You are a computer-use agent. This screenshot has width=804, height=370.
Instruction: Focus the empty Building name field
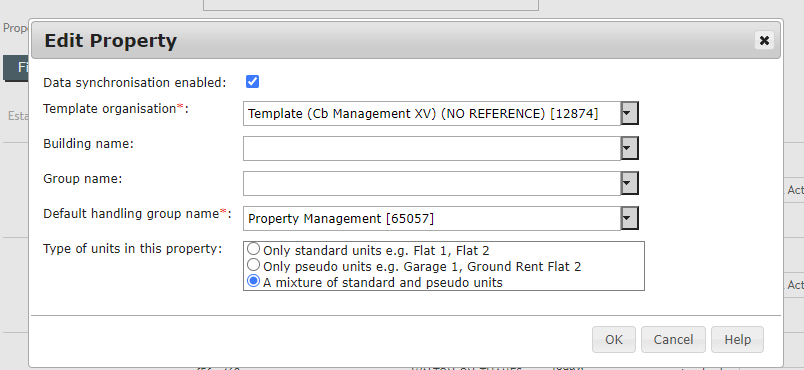(432, 148)
